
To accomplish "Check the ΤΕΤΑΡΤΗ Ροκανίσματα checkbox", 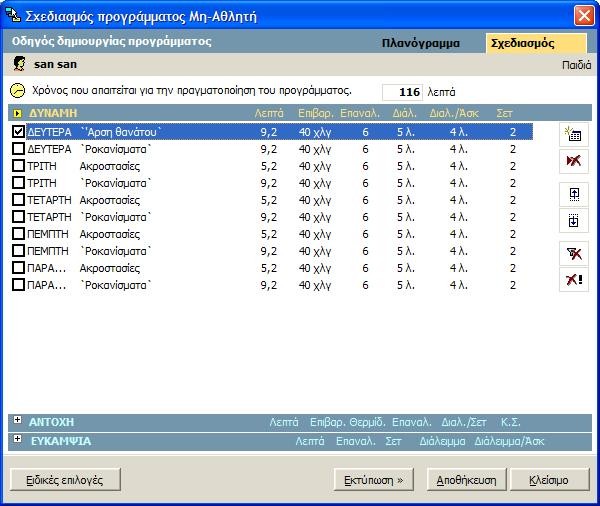I will (x=18, y=217).
